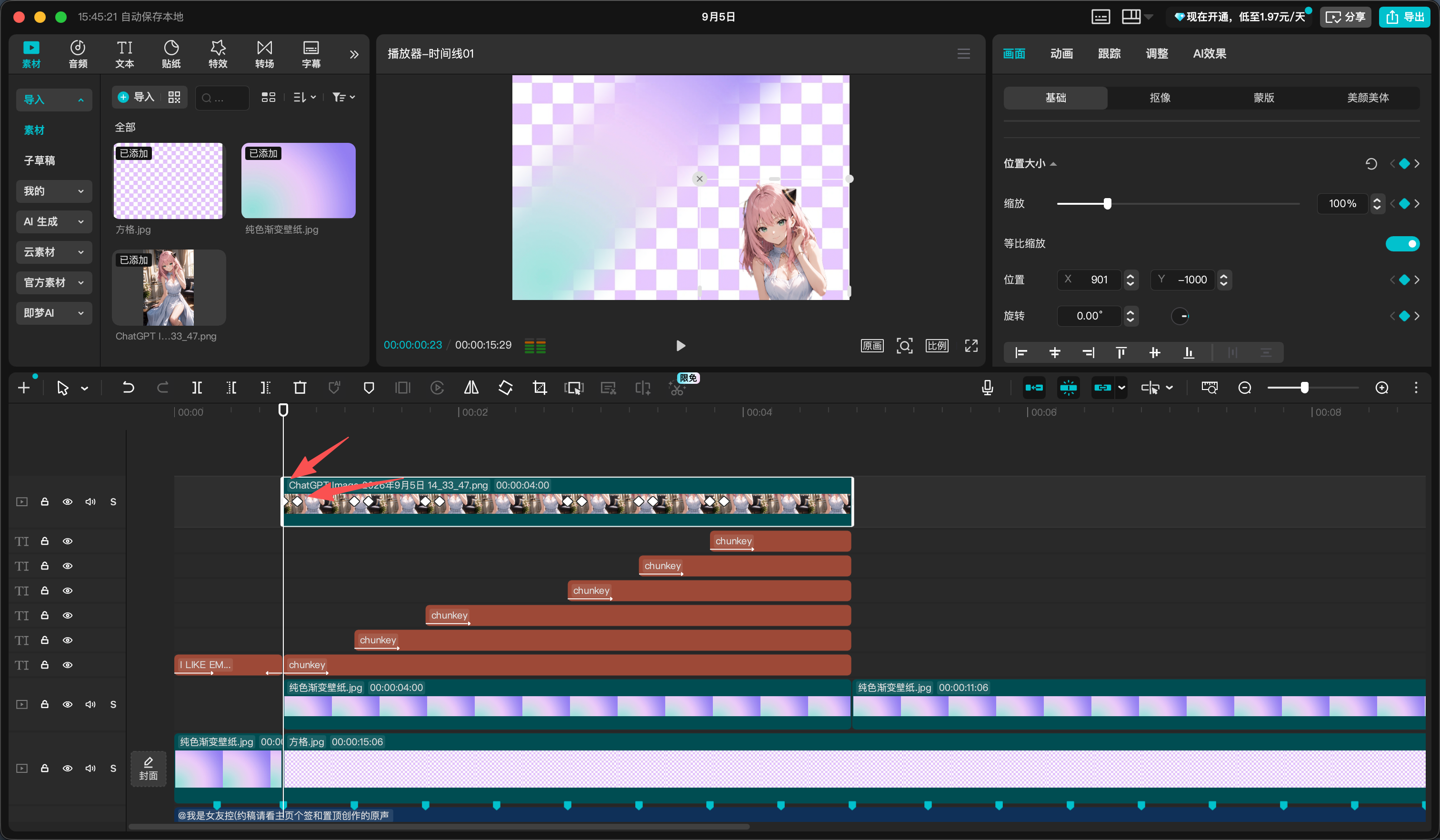The width and height of the screenshot is (1440, 840).
Task: Click the rotation dial knob
Action: (x=1180, y=316)
